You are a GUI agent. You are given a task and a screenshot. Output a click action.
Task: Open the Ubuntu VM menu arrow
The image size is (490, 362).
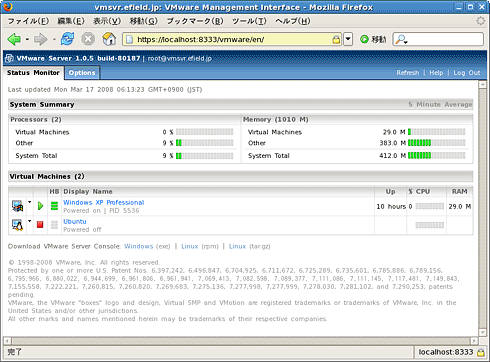pos(30,221)
